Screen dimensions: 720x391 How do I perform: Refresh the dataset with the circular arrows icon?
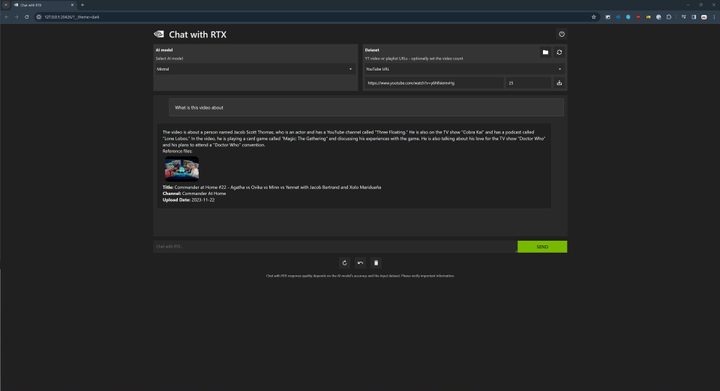pos(559,52)
